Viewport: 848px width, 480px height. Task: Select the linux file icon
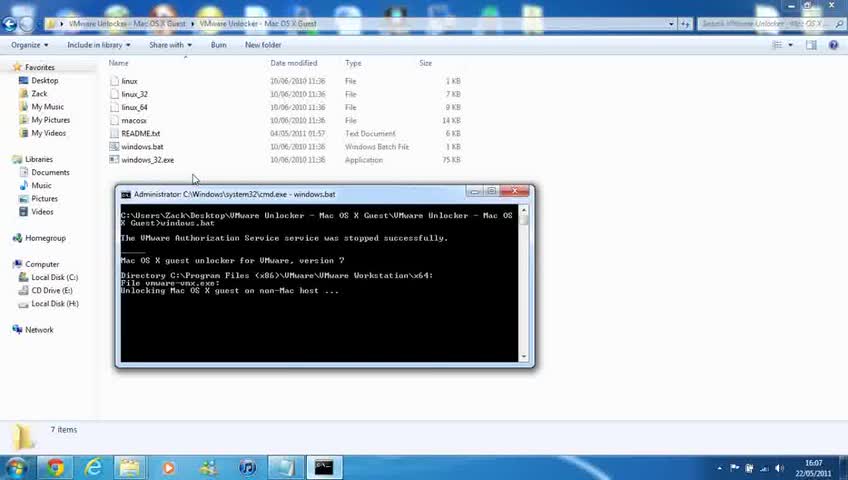point(114,81)
